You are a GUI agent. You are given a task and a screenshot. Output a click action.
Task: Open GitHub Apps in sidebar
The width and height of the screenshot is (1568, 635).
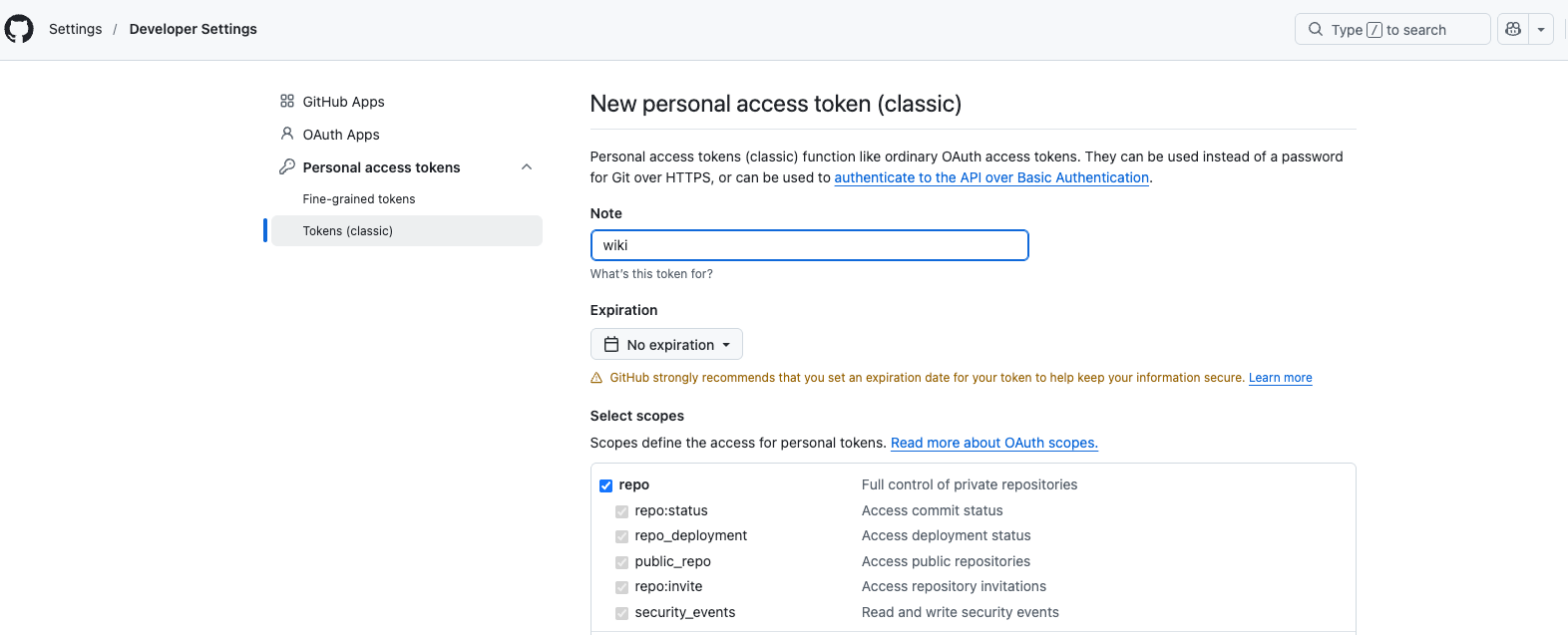(343, 101)
